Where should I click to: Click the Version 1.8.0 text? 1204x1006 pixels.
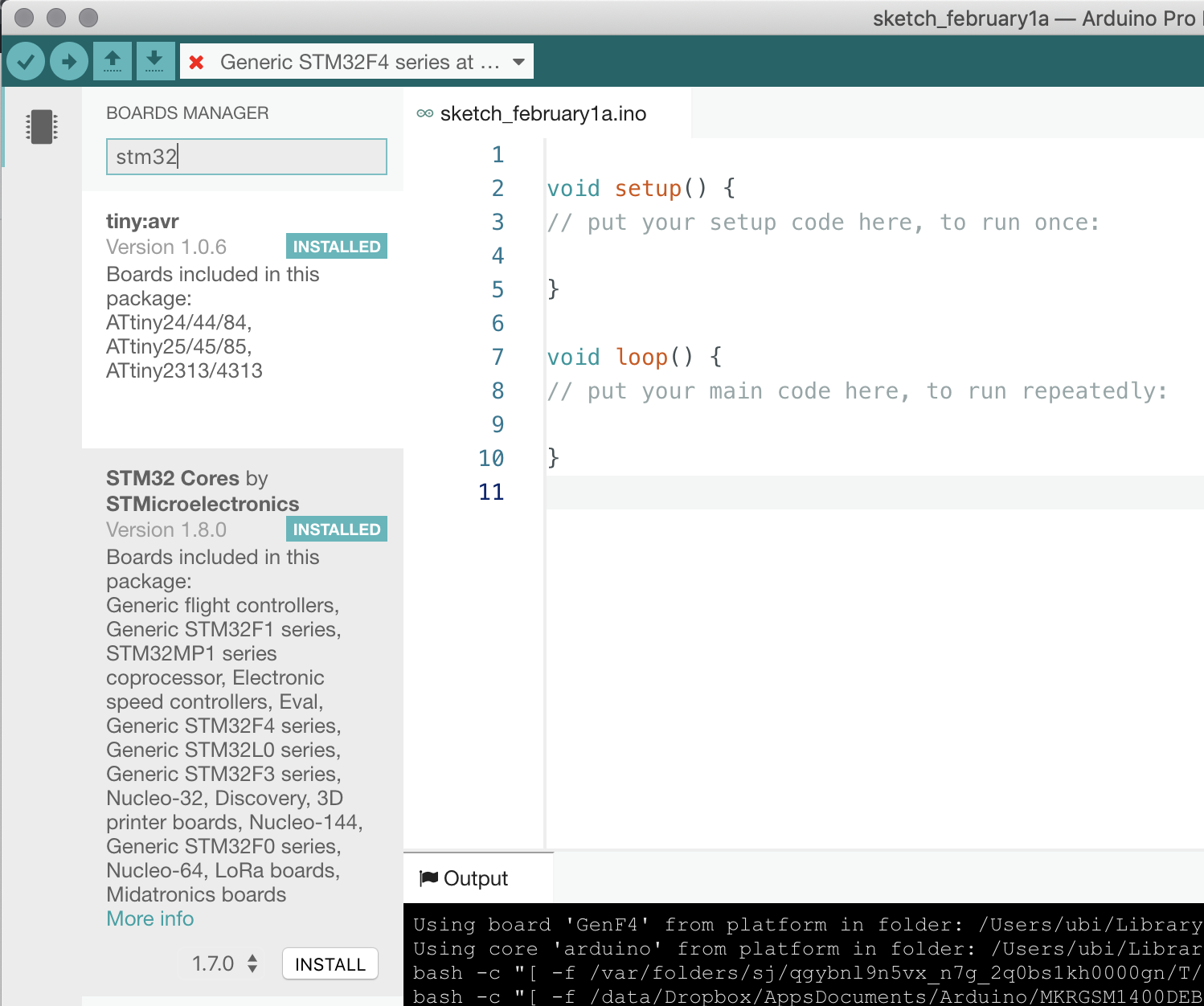pyautogui.click(x=166, y=530)
